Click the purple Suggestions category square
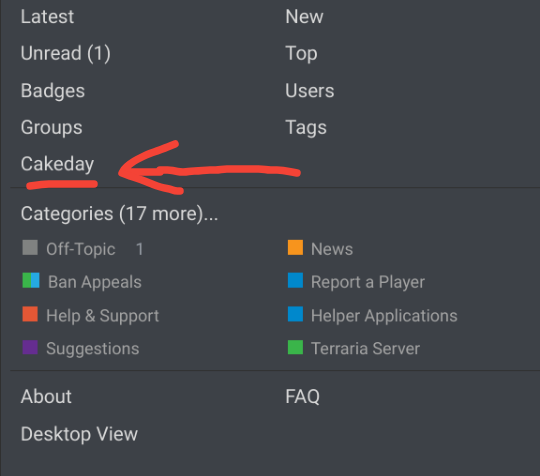Image resolution: width=540 pixels, height=476 pixels. 30,348
